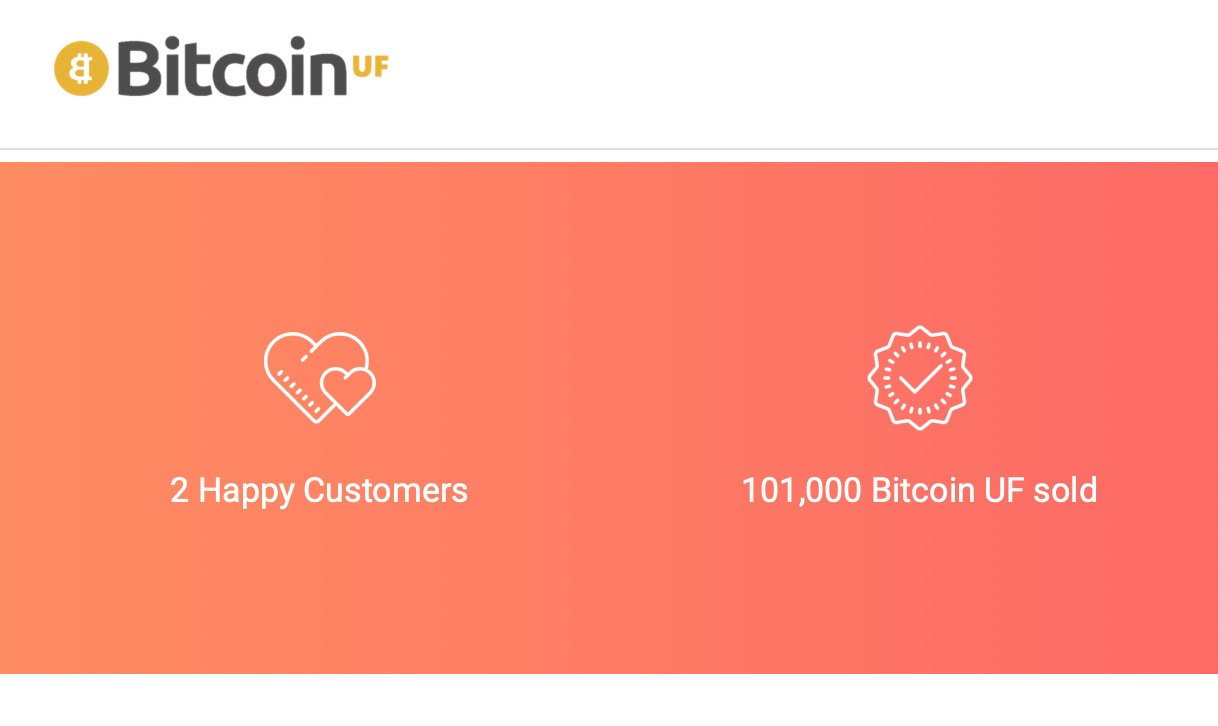Click the number 2 before Happy Customers
The height and width of the screenshot is (726, 1218).
pos(179,491)
